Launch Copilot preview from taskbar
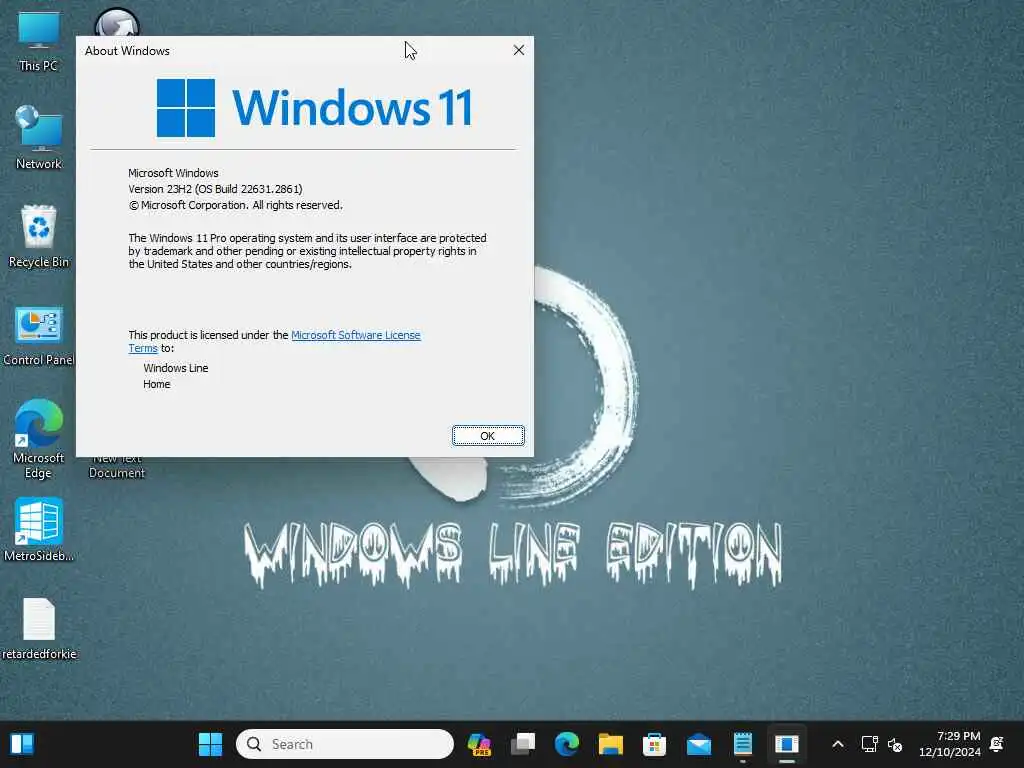Viewport: 1024px width, 768px height. point(479,744)
